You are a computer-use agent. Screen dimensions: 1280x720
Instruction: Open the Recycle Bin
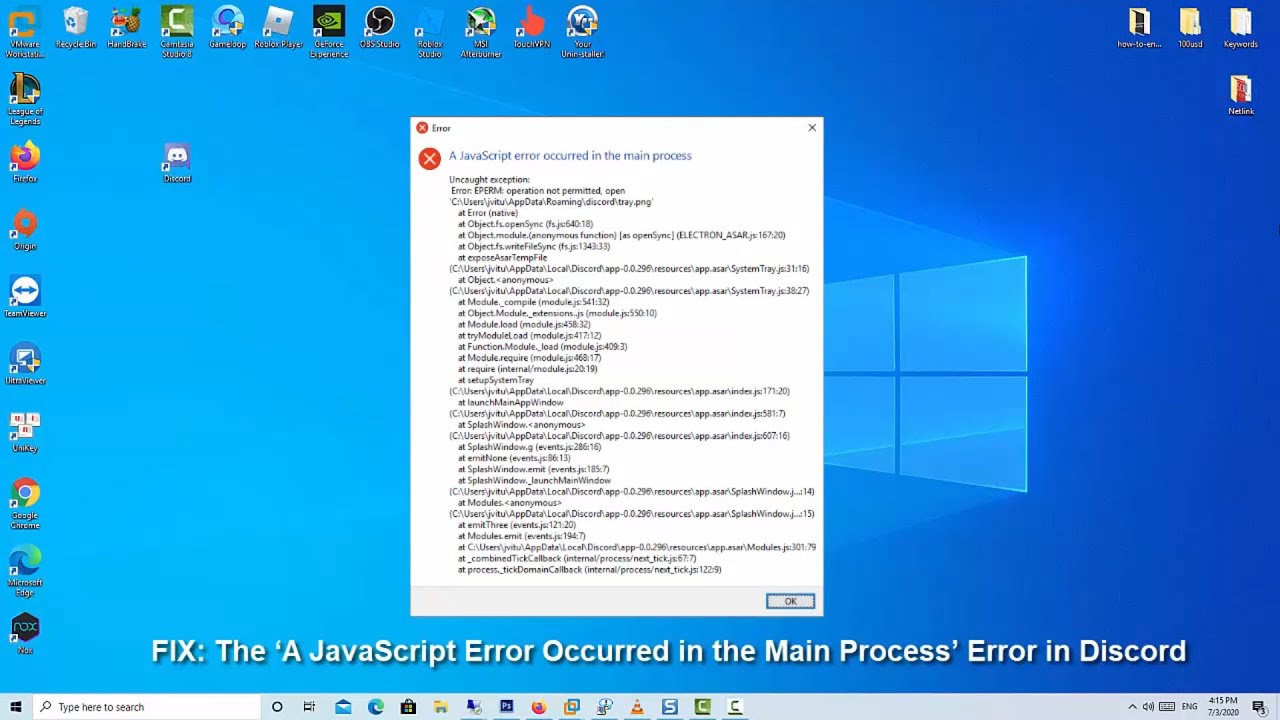tap(76, 28)
